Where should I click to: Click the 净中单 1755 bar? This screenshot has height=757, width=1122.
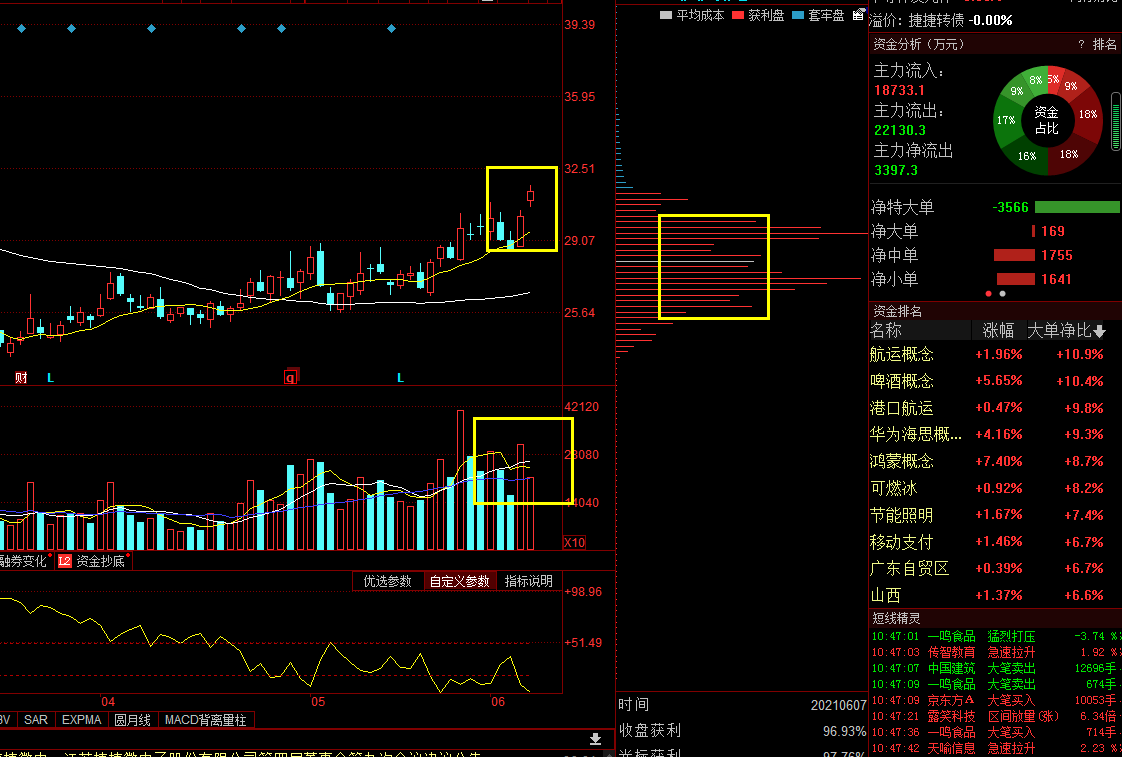[1014, 255]
